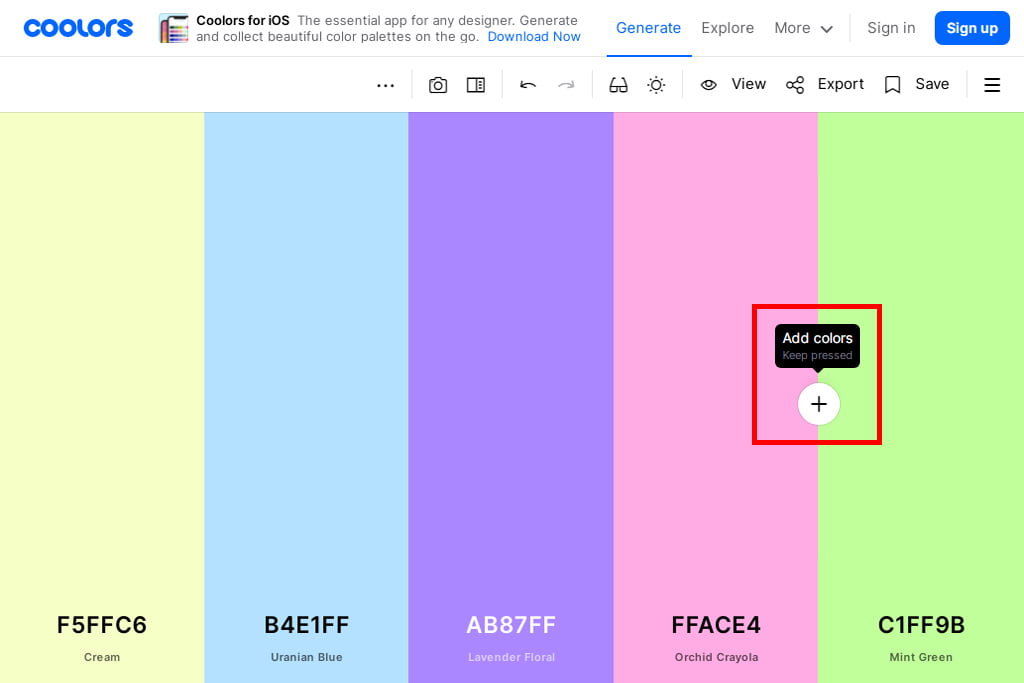Follow the Download Now link
Screen dimensions: 1024x683
534,37
